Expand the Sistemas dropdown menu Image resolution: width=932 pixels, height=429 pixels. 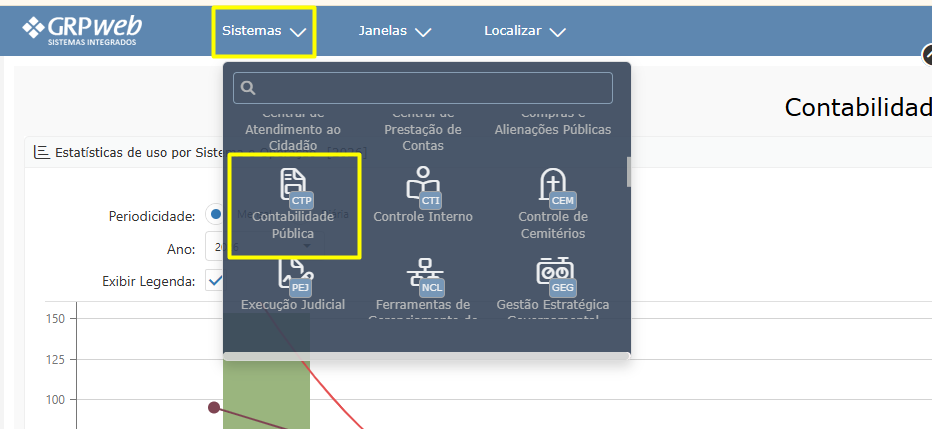(x=264, y=31)
